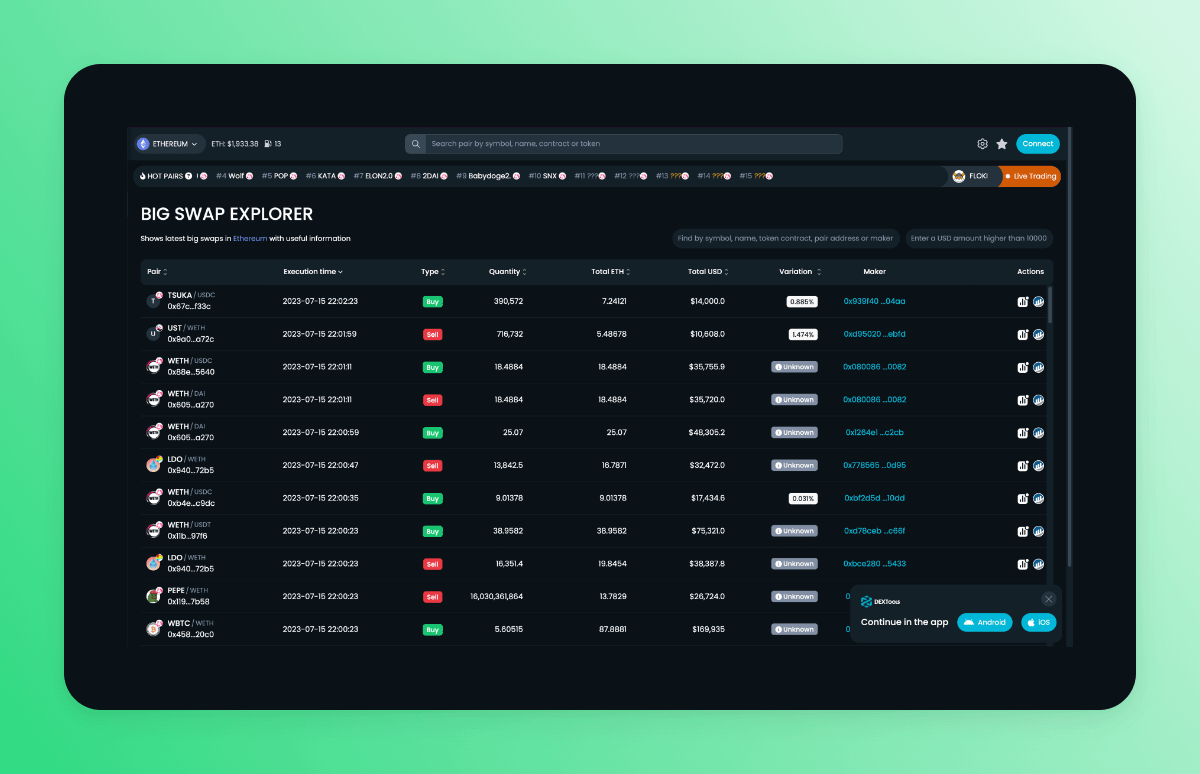This screenshot has height=774, width=1200.
Task: Click blue round chart icon in UST row
Action: (x=1038, y=334)
